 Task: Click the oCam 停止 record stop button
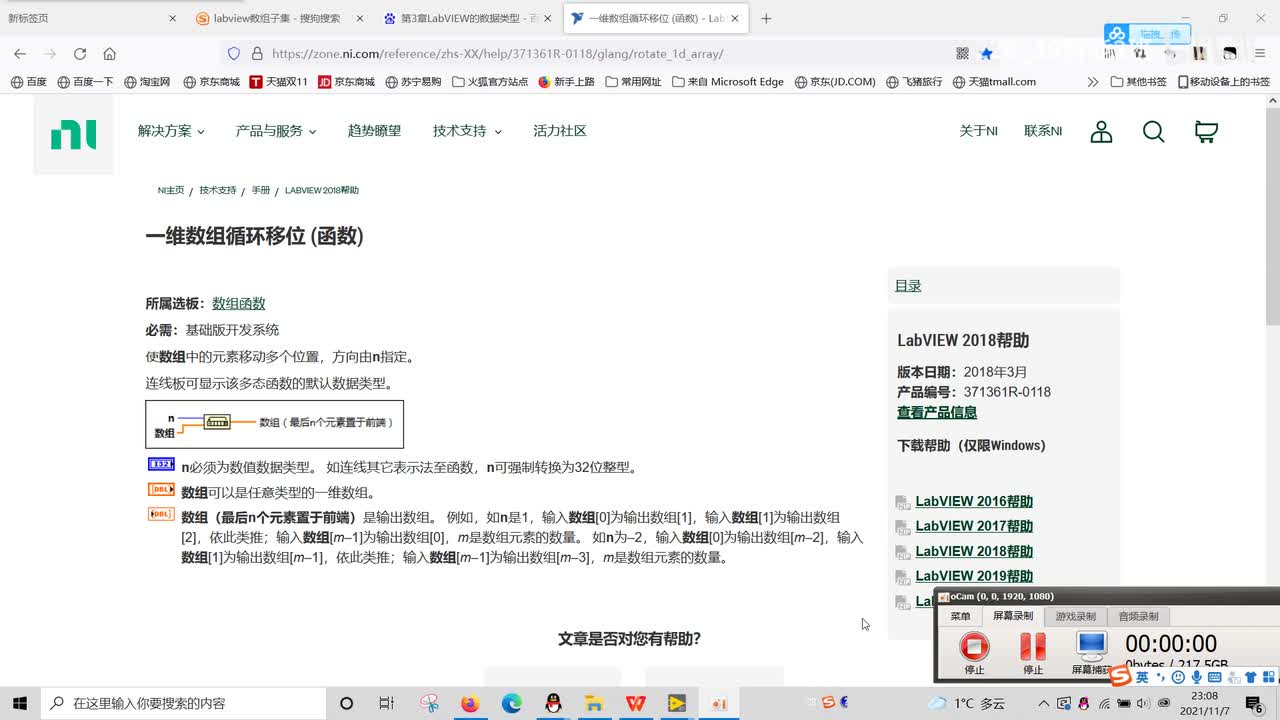pyautogui.click(x=974, y=651)
